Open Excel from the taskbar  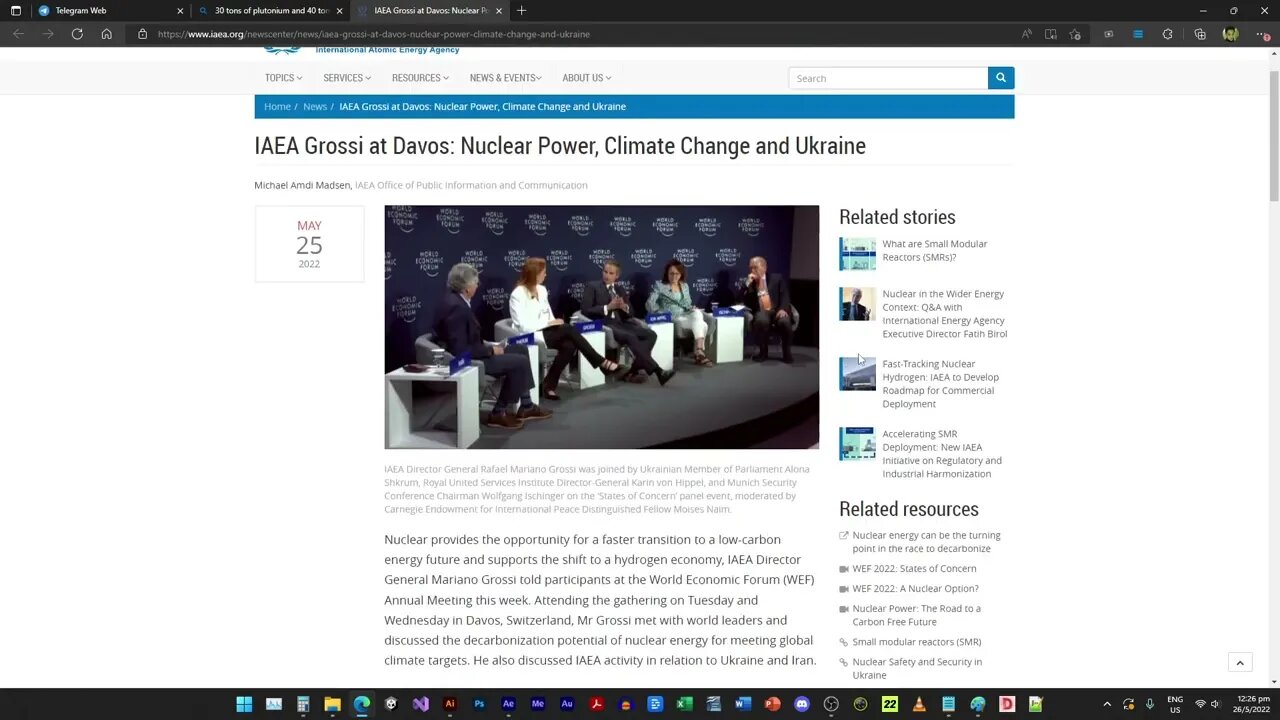(x=684, y=704)
